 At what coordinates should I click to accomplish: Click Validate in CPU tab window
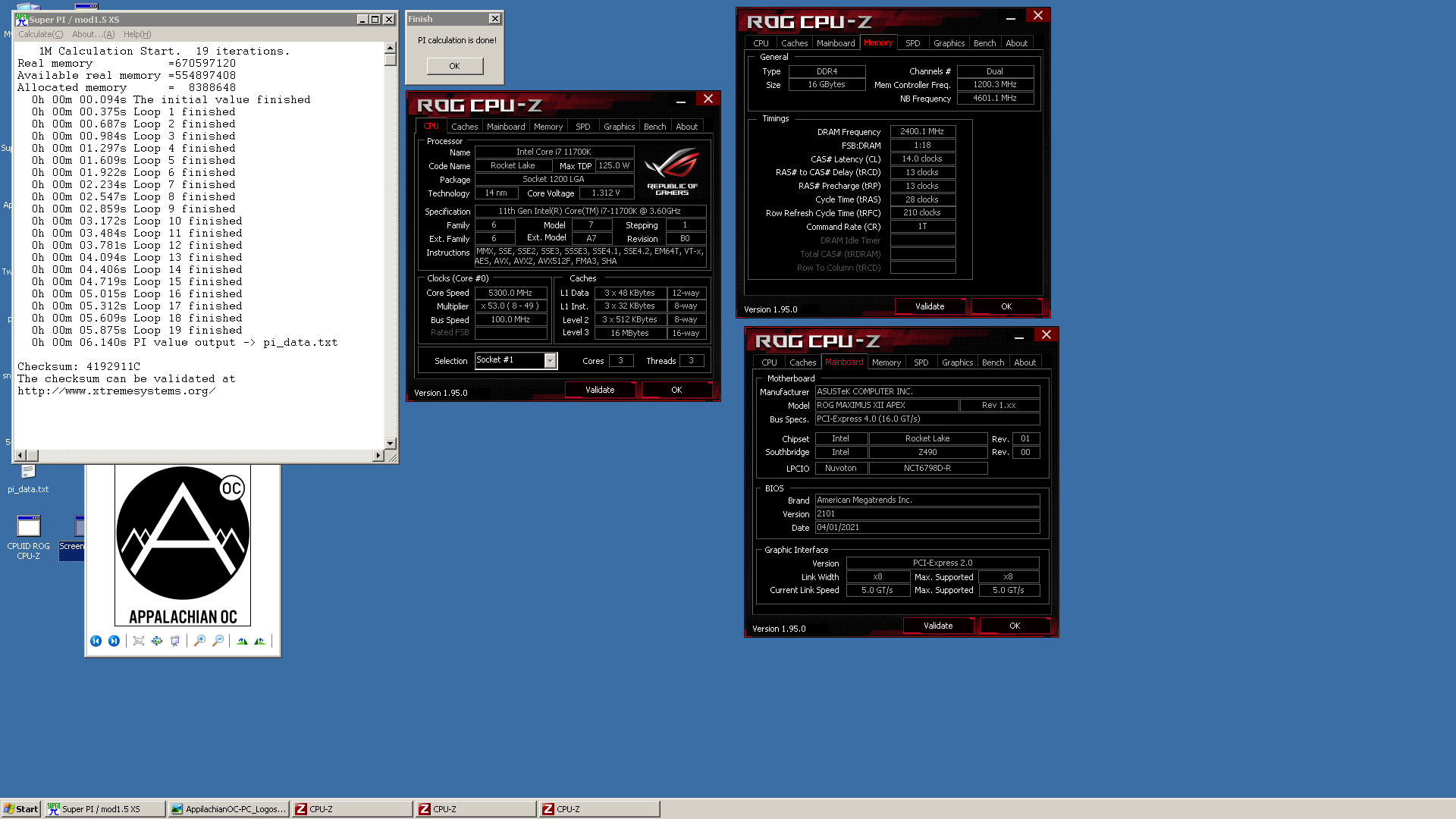[600, 390]
